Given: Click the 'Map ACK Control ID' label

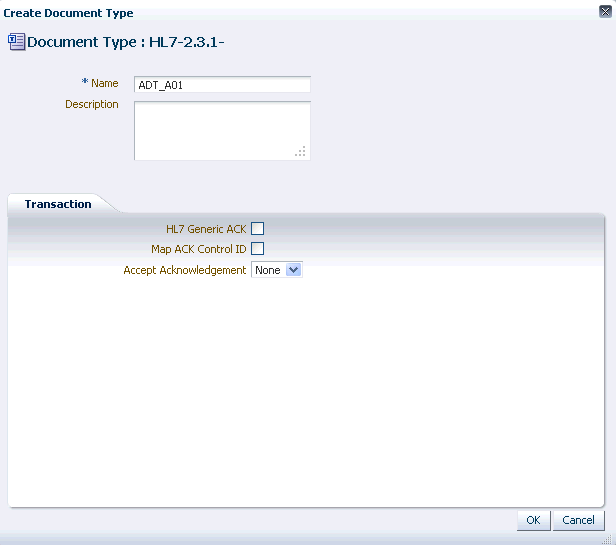Looking at the screenshot, I should 199,249.
